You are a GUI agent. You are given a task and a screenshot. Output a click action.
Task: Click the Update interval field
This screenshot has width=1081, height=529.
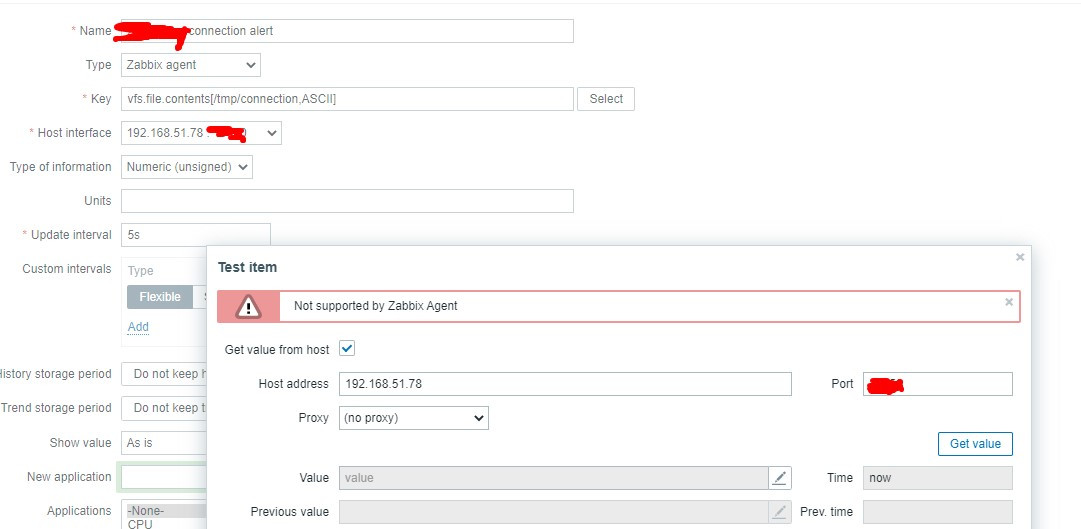point(195,235)
